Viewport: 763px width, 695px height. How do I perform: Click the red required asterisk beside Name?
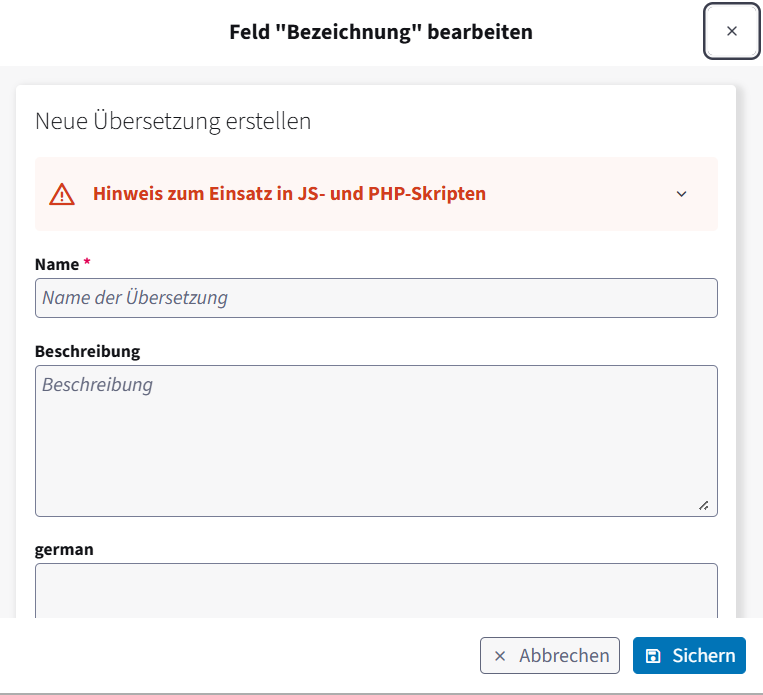click(x=87, y=262)
